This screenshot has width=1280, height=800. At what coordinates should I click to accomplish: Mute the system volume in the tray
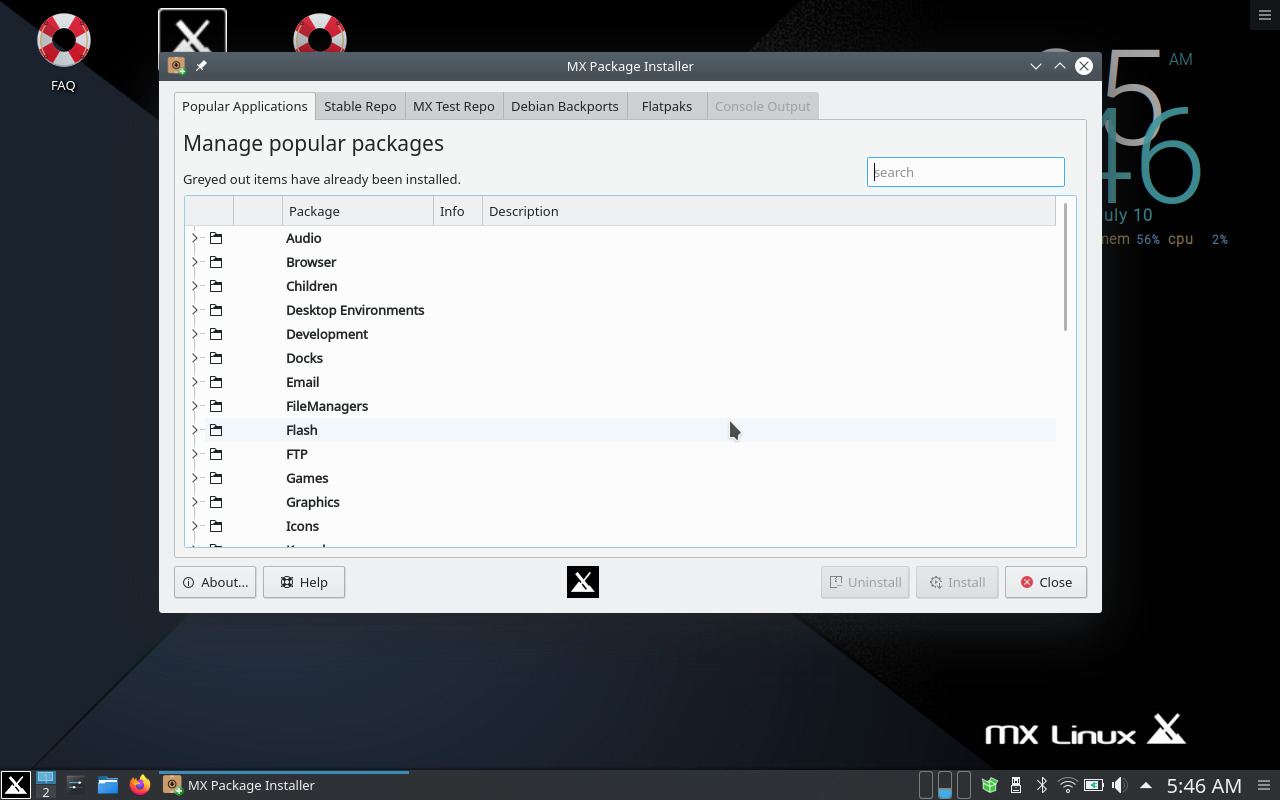(x=1119, y=784)
